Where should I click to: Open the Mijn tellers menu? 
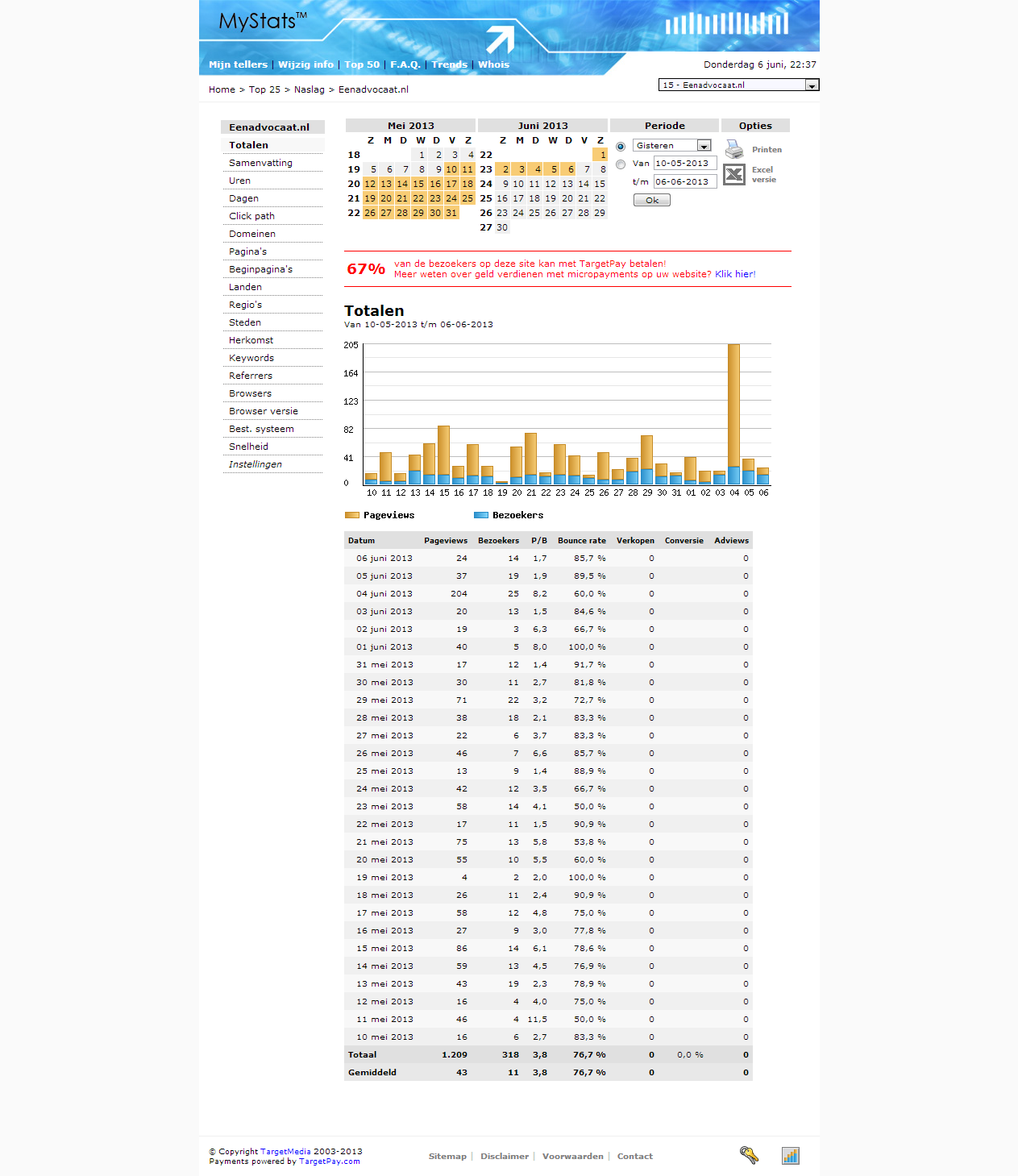click(238, 64)
